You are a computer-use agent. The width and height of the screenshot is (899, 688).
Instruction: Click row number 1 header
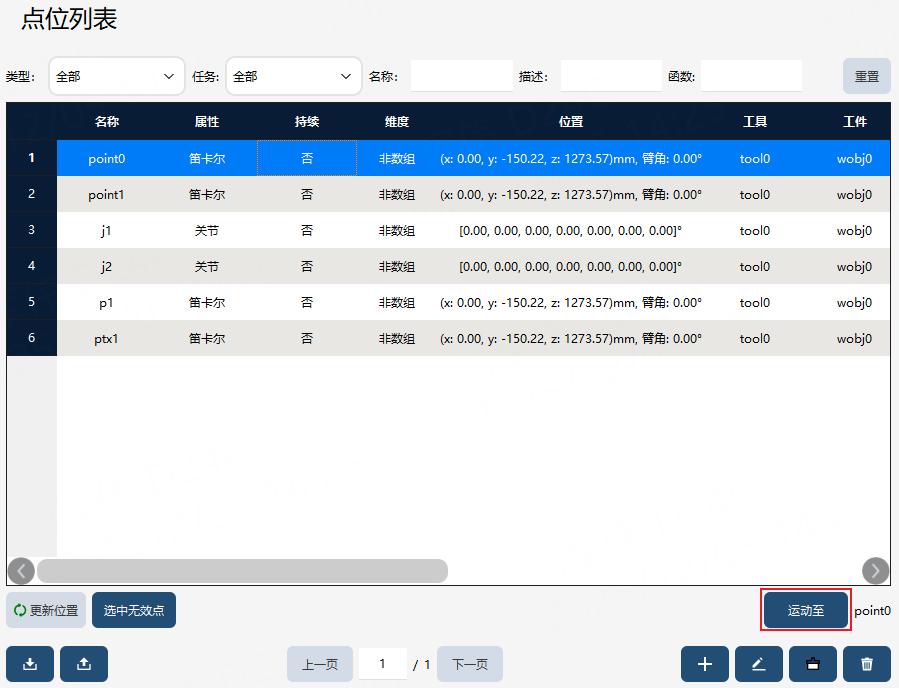pos(32,158)
